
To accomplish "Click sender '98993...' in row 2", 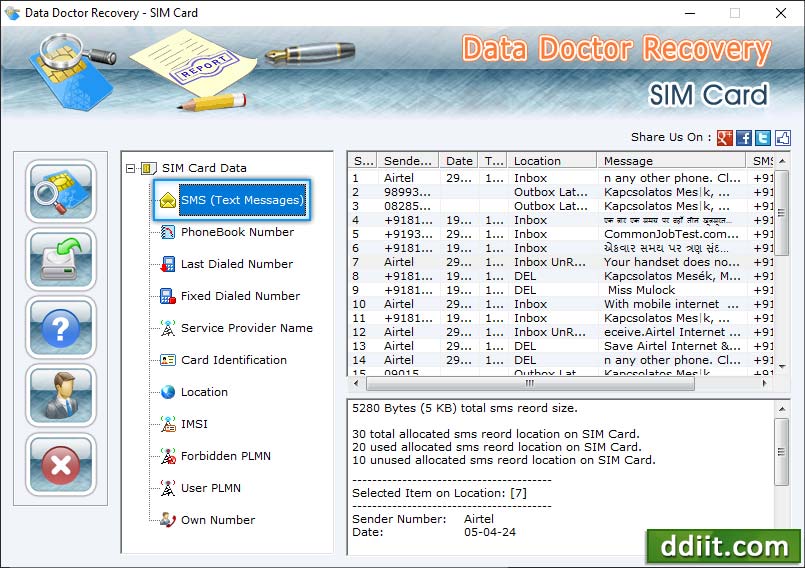I will tap(407, 192).
